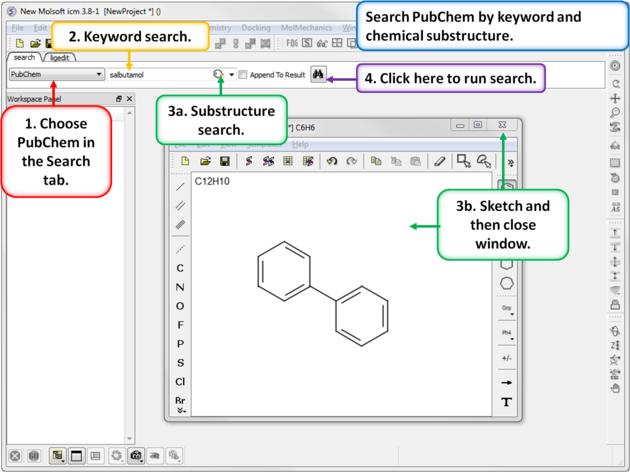Select the Nitrogen (N) atom tool
This screenshot has width=630, height=472.
(x=180, y=287)
